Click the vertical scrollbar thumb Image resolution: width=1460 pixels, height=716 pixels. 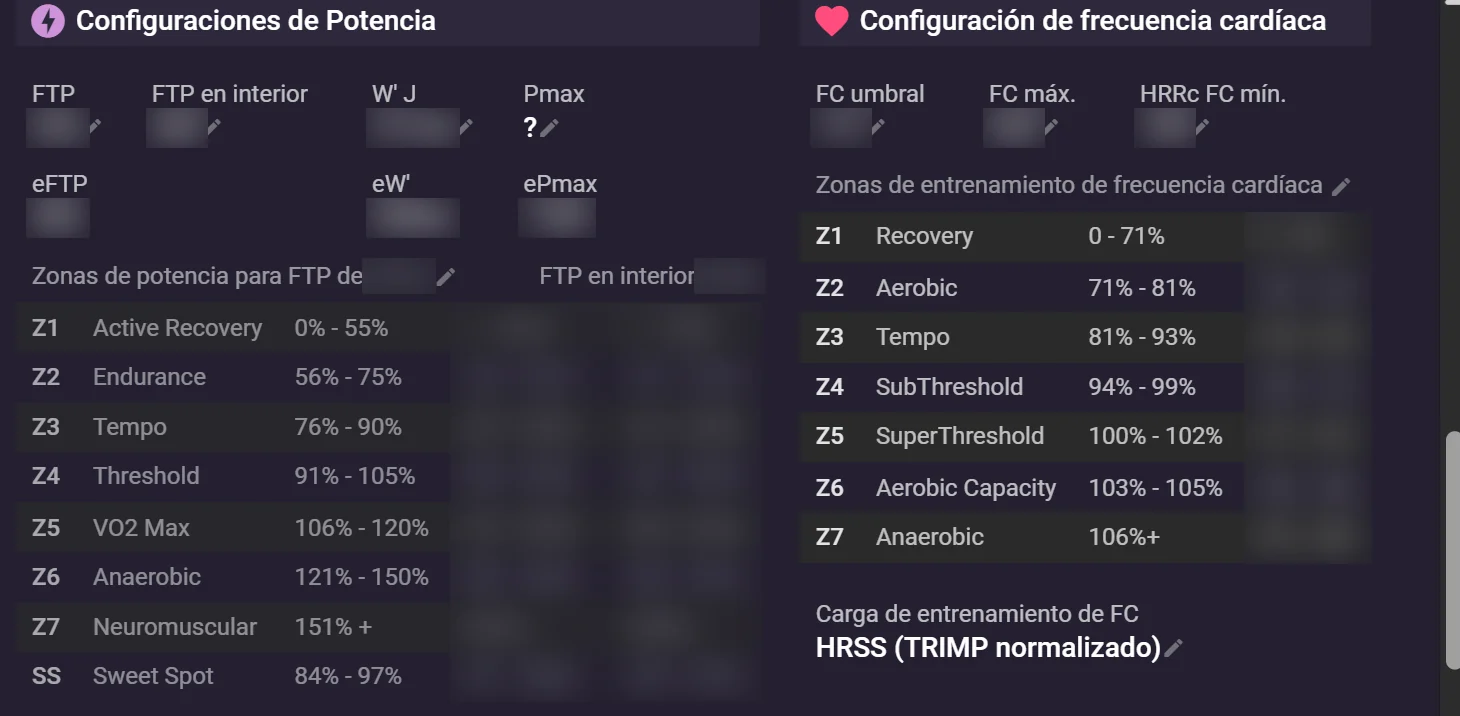[x=1451, y=550]
